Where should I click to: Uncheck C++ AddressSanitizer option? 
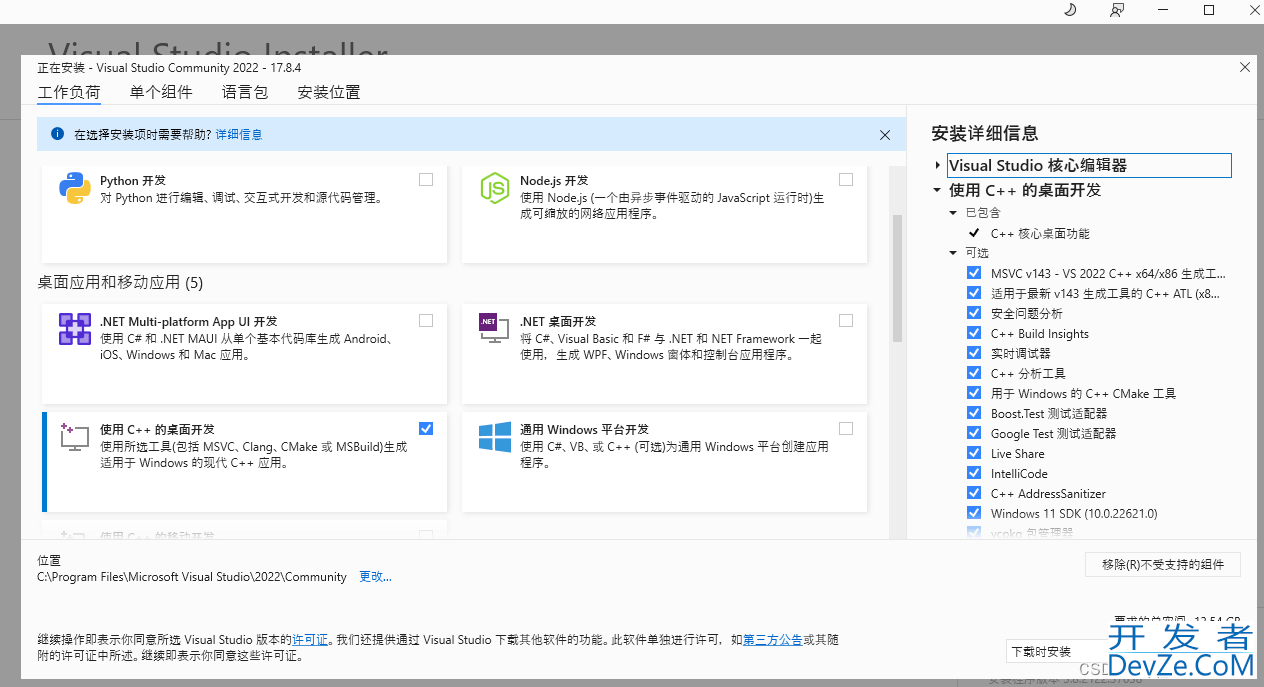tap(974, 493)
